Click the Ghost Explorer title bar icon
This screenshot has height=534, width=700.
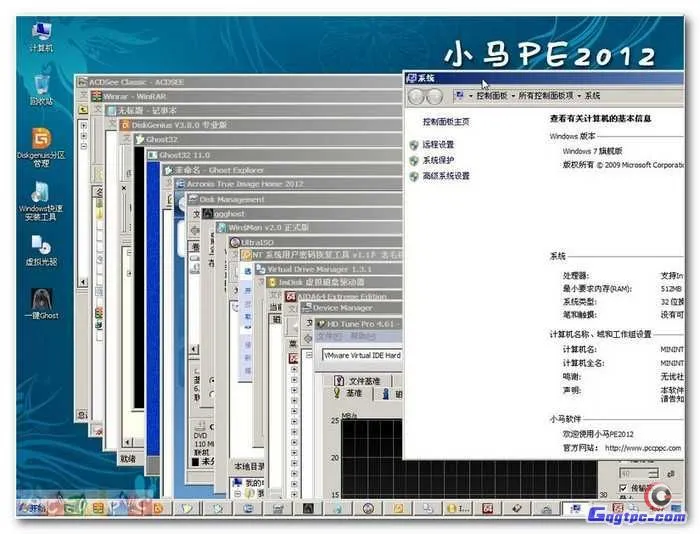(x=168, y=170)
